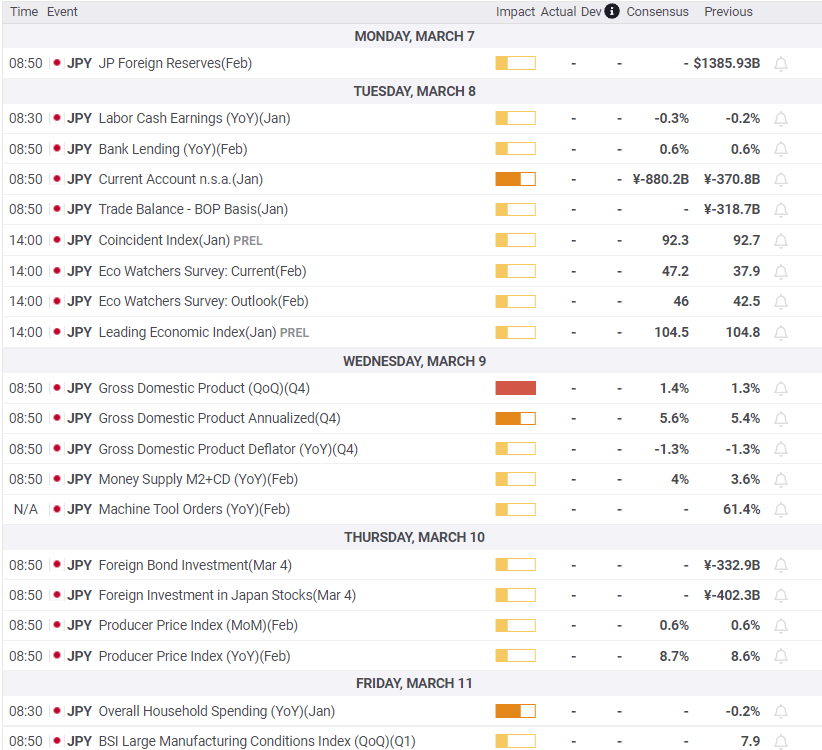Viewport: 822px width, 750px height.
Task: Click bell icon for Gross Domestic Product (QoQ)
Action: pyautogui.click(x=781, y=389)
